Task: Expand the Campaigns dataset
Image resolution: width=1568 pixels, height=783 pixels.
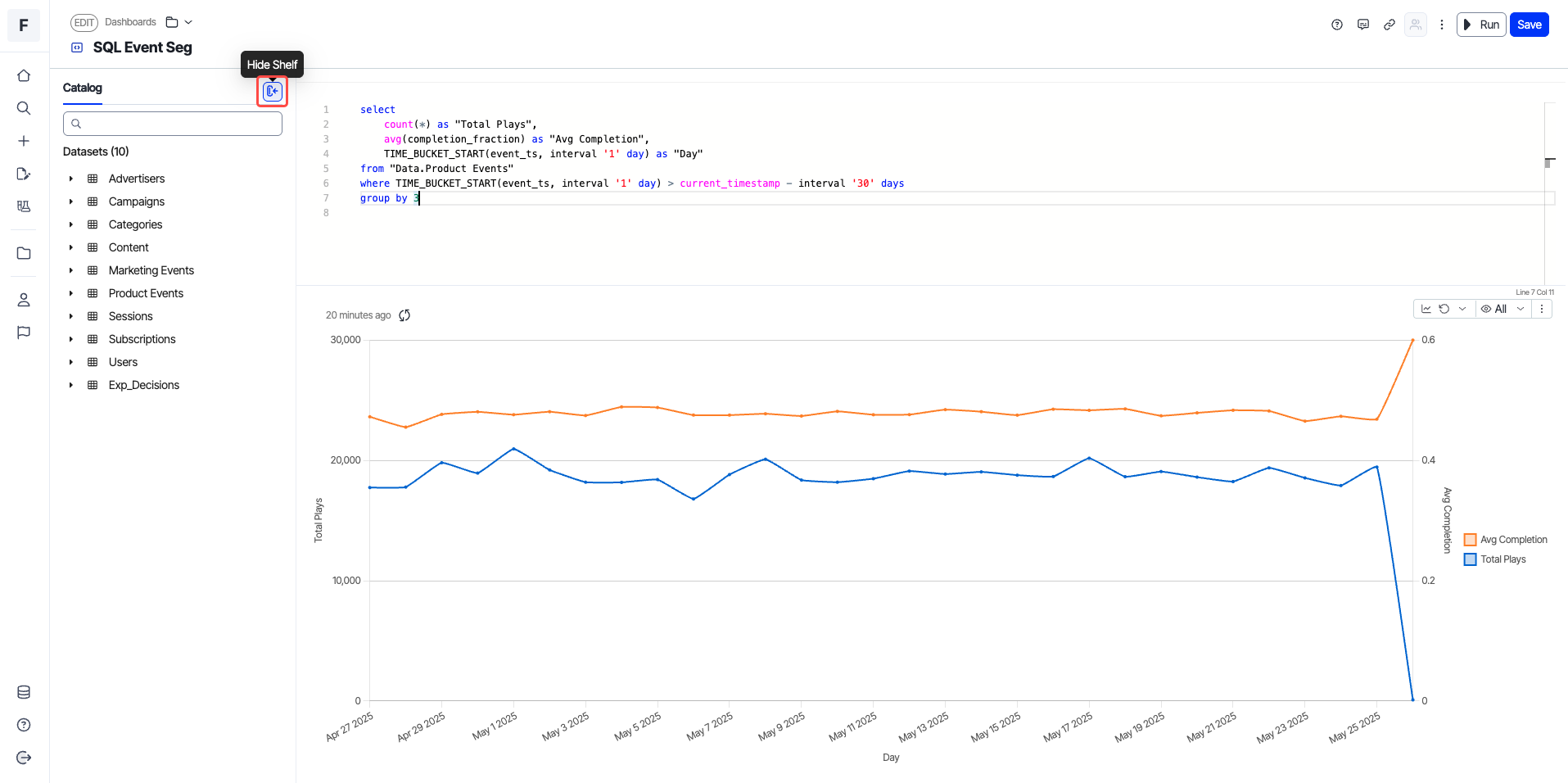Action: tap(71, 201)
